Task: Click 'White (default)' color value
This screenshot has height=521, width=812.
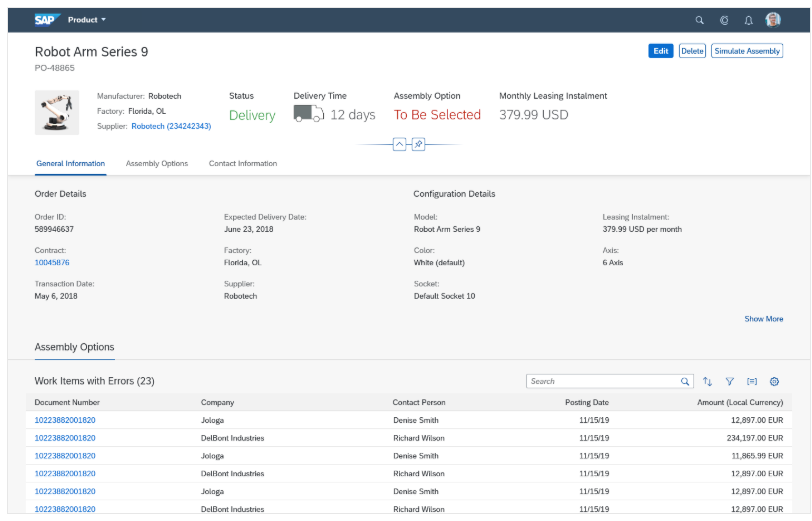Action: point(439,263)
